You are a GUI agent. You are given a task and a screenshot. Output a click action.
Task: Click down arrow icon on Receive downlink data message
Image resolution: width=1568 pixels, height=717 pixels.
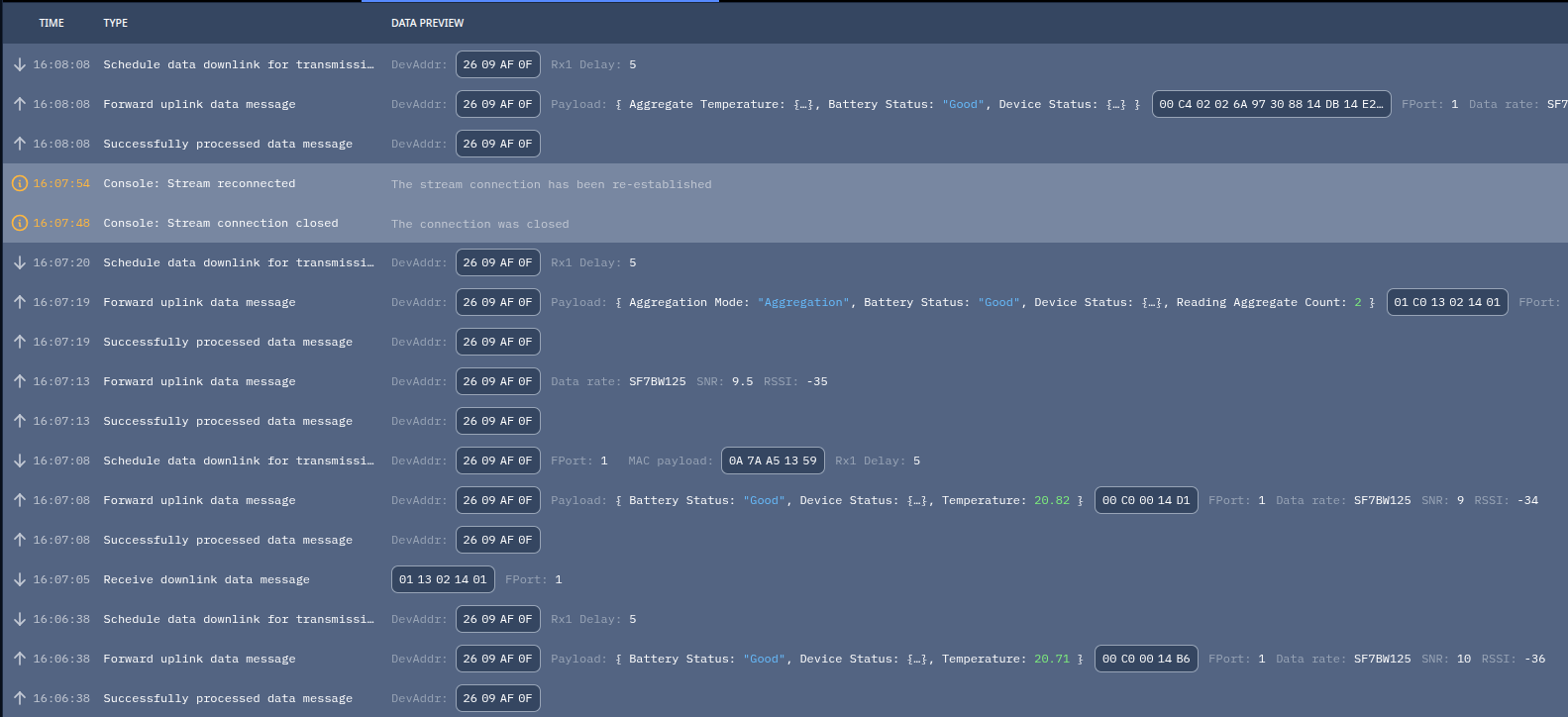(x=19, y=579)
